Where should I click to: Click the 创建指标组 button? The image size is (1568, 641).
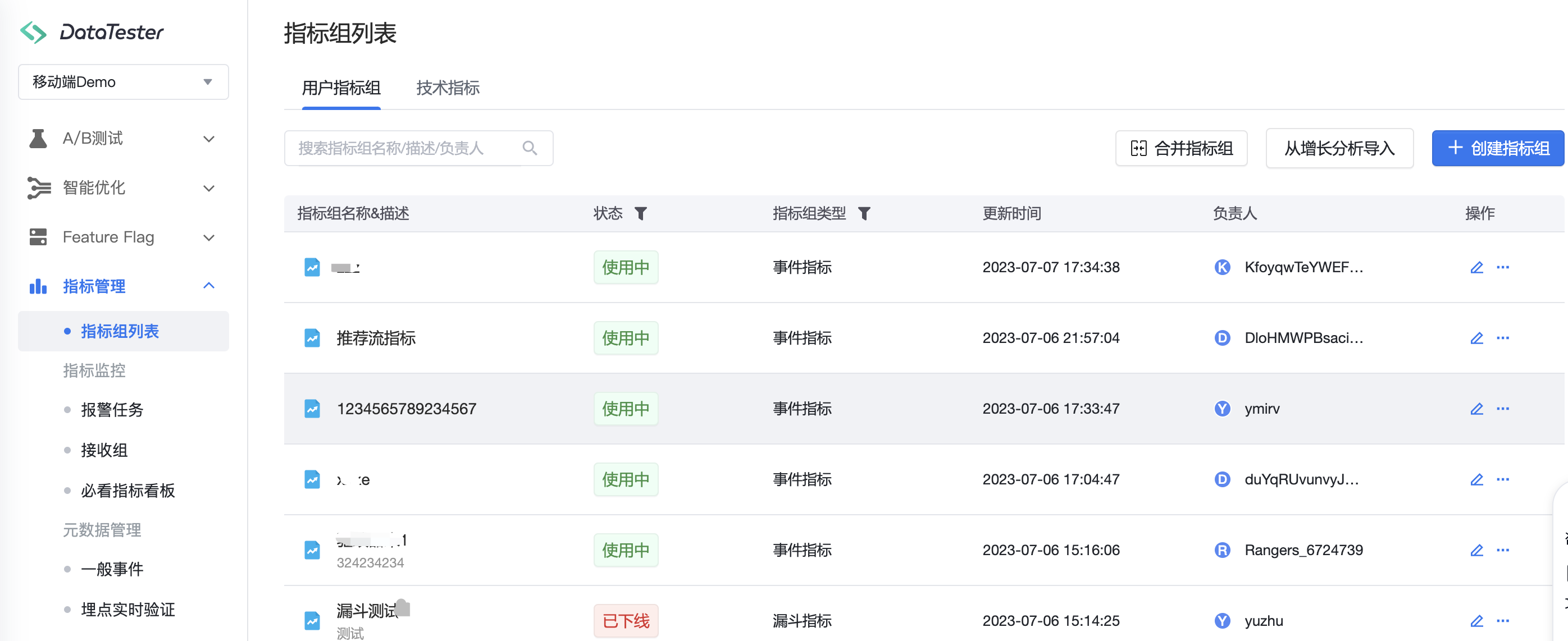[x=1497, y=148]
